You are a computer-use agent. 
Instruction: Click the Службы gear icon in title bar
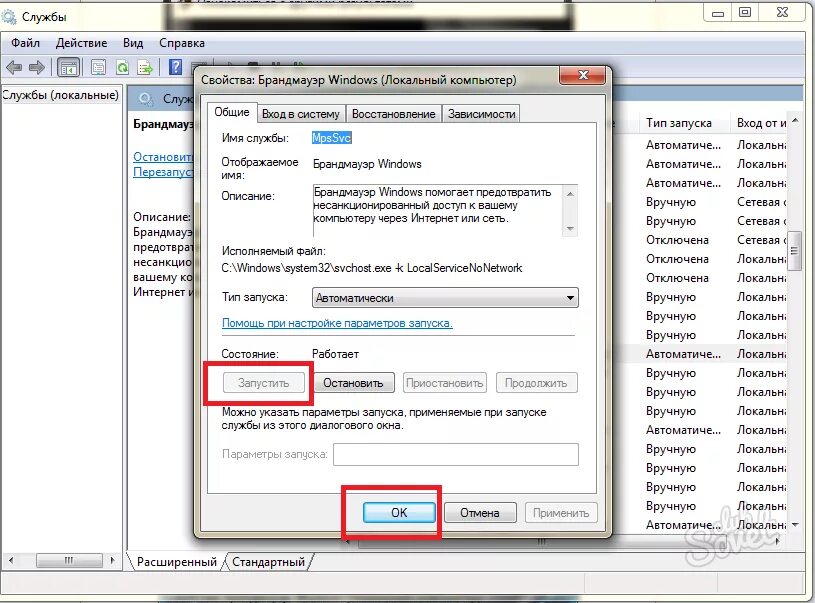[x=9, y=17]
